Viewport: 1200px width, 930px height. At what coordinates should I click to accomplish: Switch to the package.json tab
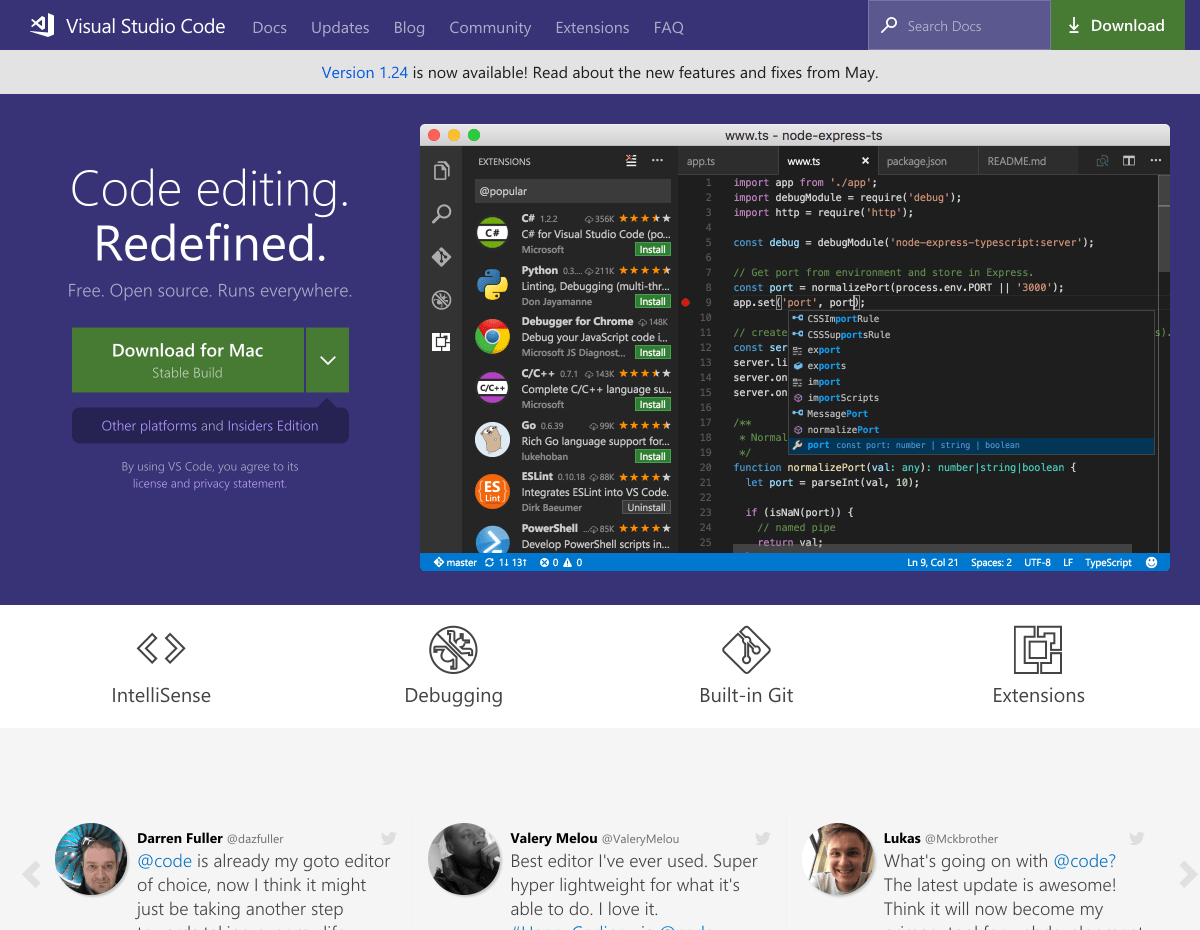pyautogui.click(x=928, y=161)
